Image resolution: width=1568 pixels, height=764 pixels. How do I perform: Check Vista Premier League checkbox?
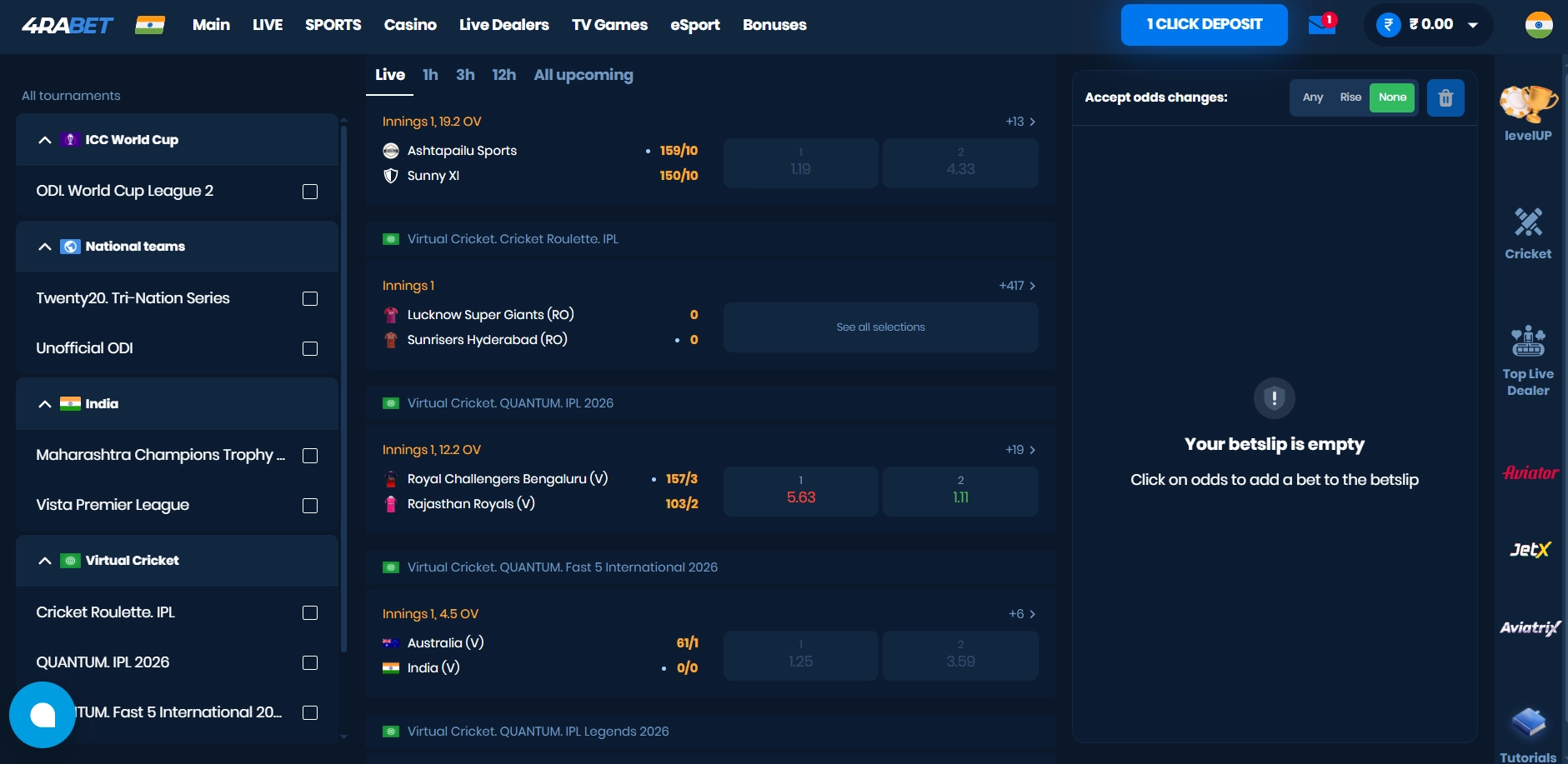click(x=310, y=506)
